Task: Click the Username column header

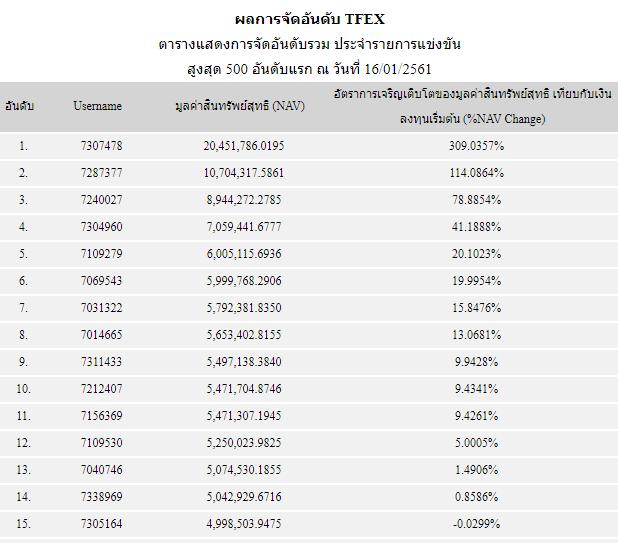Action: 97,106
